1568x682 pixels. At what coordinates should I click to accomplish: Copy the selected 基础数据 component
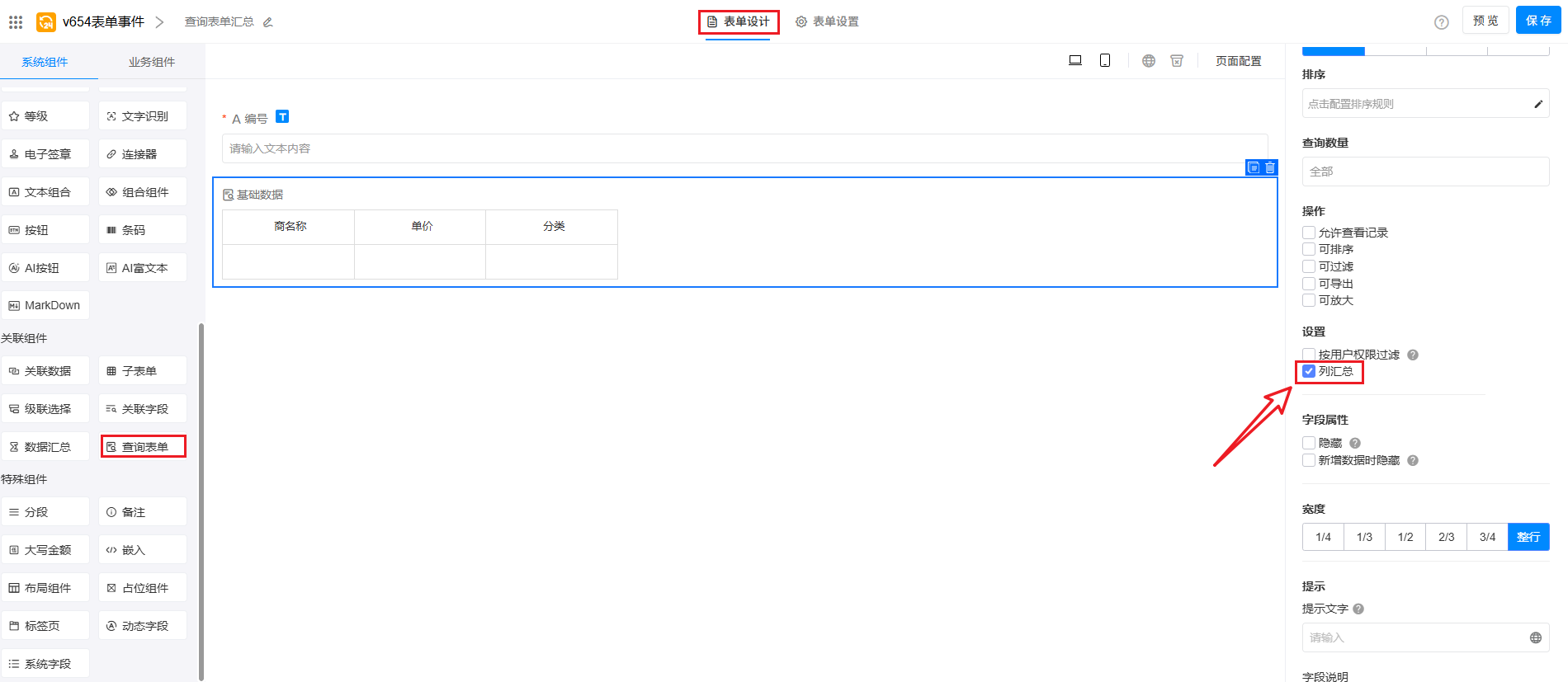(1254, 167)
